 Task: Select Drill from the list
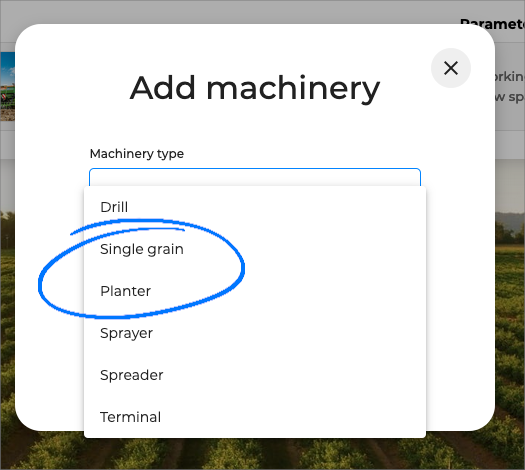pyautogui.click(x=255, y=207)
